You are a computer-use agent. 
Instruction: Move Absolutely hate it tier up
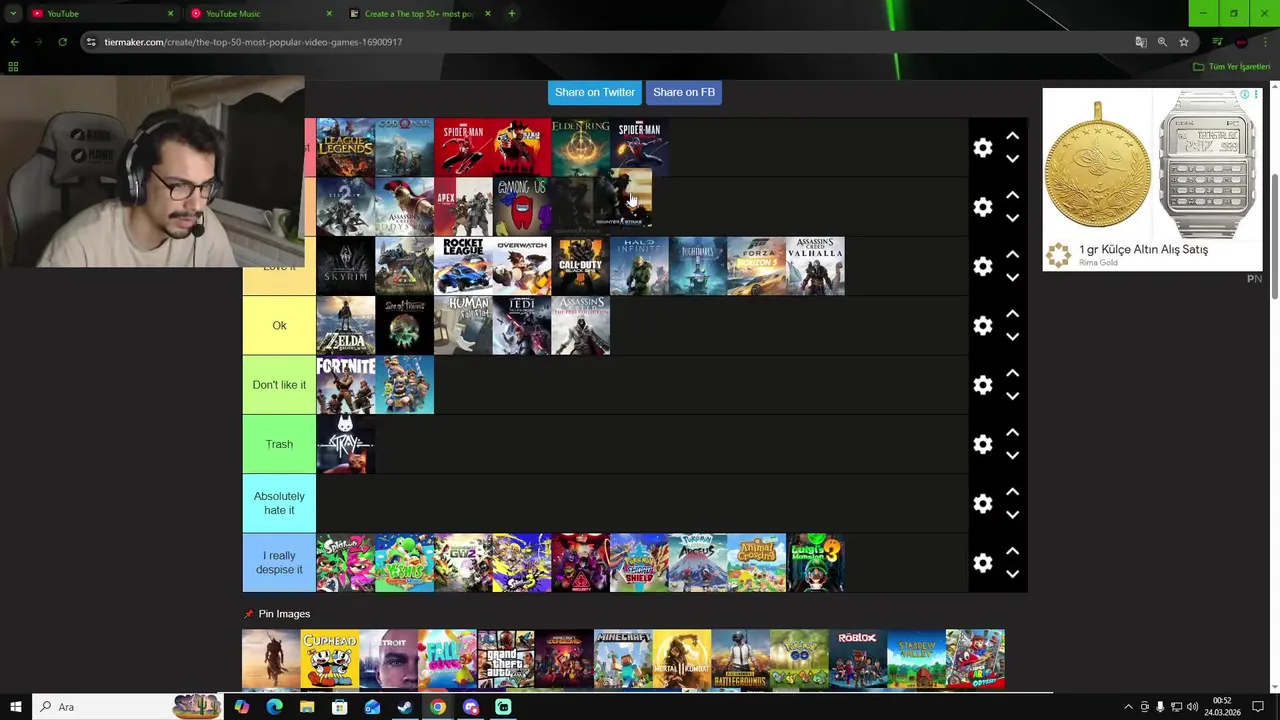(x=1012, y=492)
